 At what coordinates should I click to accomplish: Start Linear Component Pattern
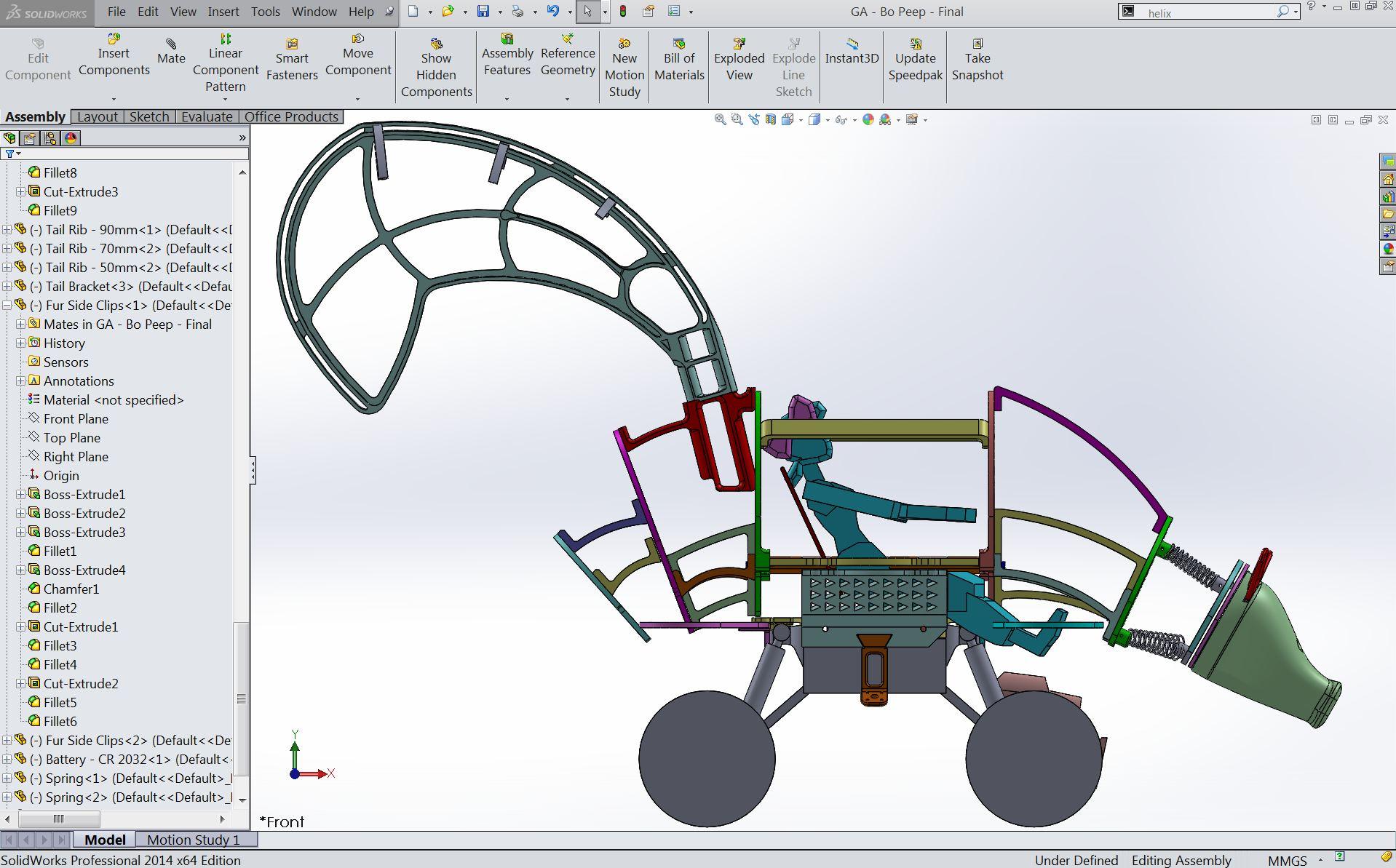click(x=226, y=63)
